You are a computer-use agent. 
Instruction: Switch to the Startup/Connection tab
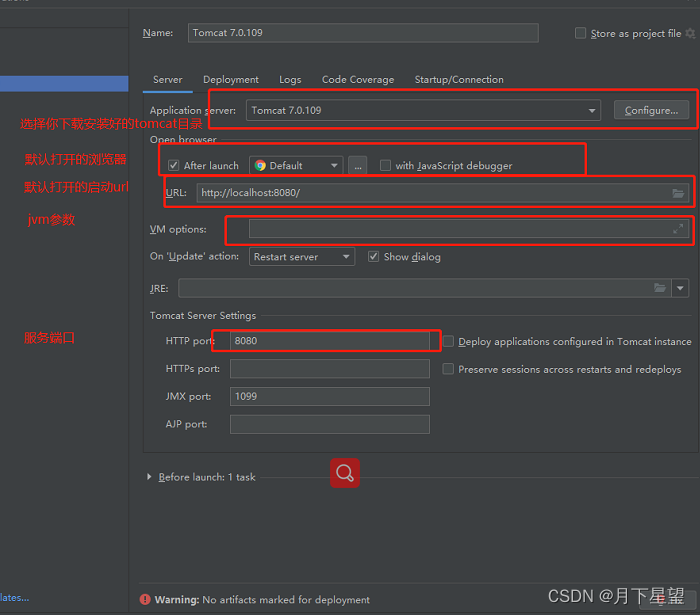(459, 79)
